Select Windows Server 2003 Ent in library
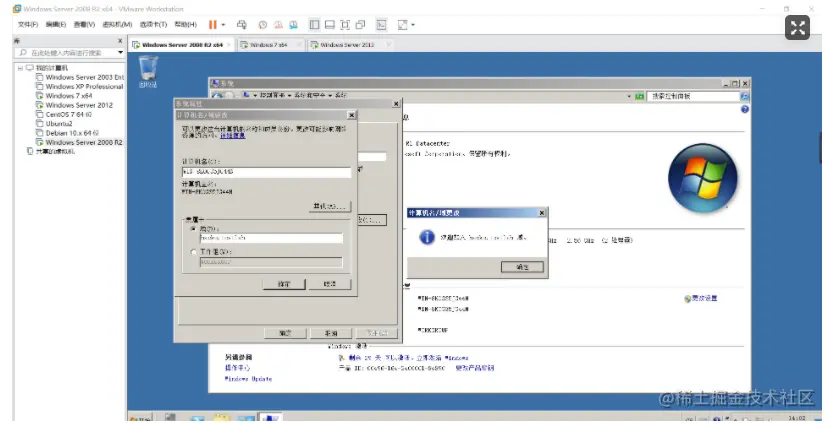This screenshot has height=423, width=830. [x=80, y=77]
